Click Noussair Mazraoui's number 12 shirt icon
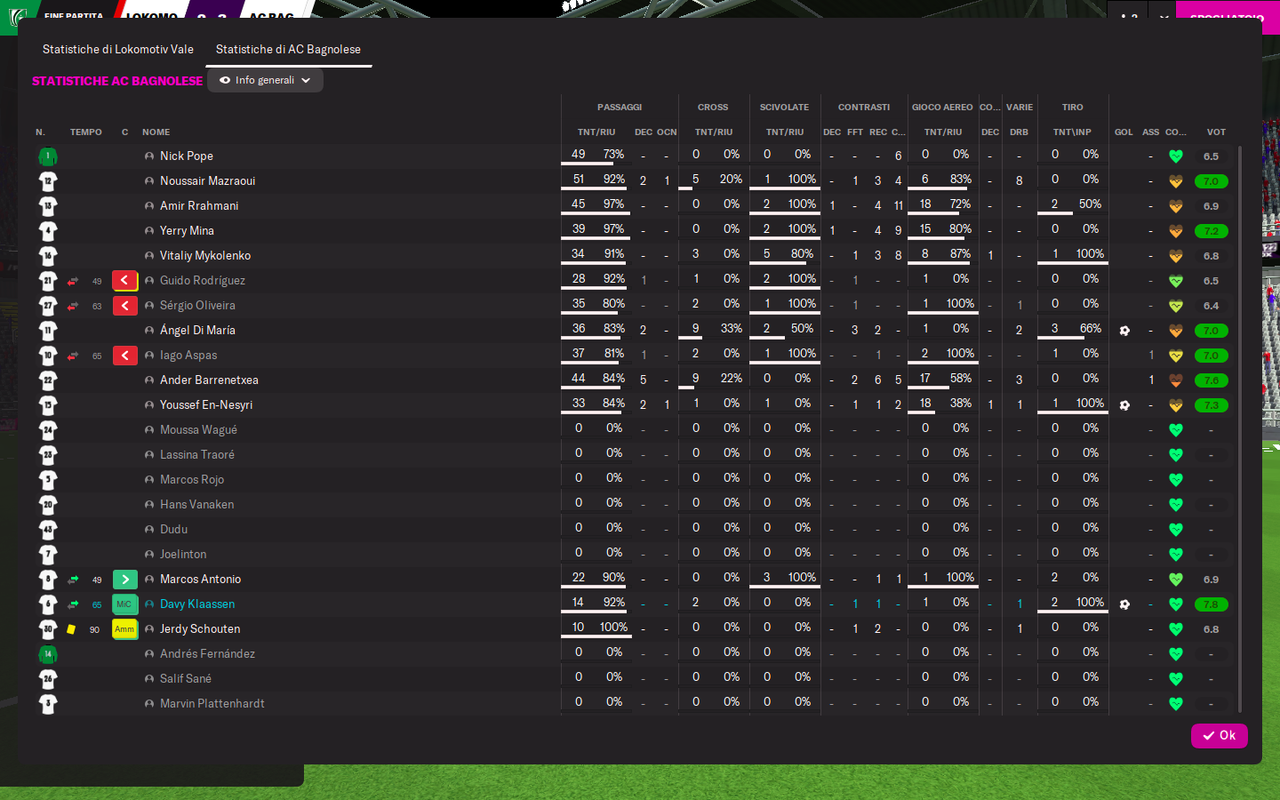 tap(47, 181)
